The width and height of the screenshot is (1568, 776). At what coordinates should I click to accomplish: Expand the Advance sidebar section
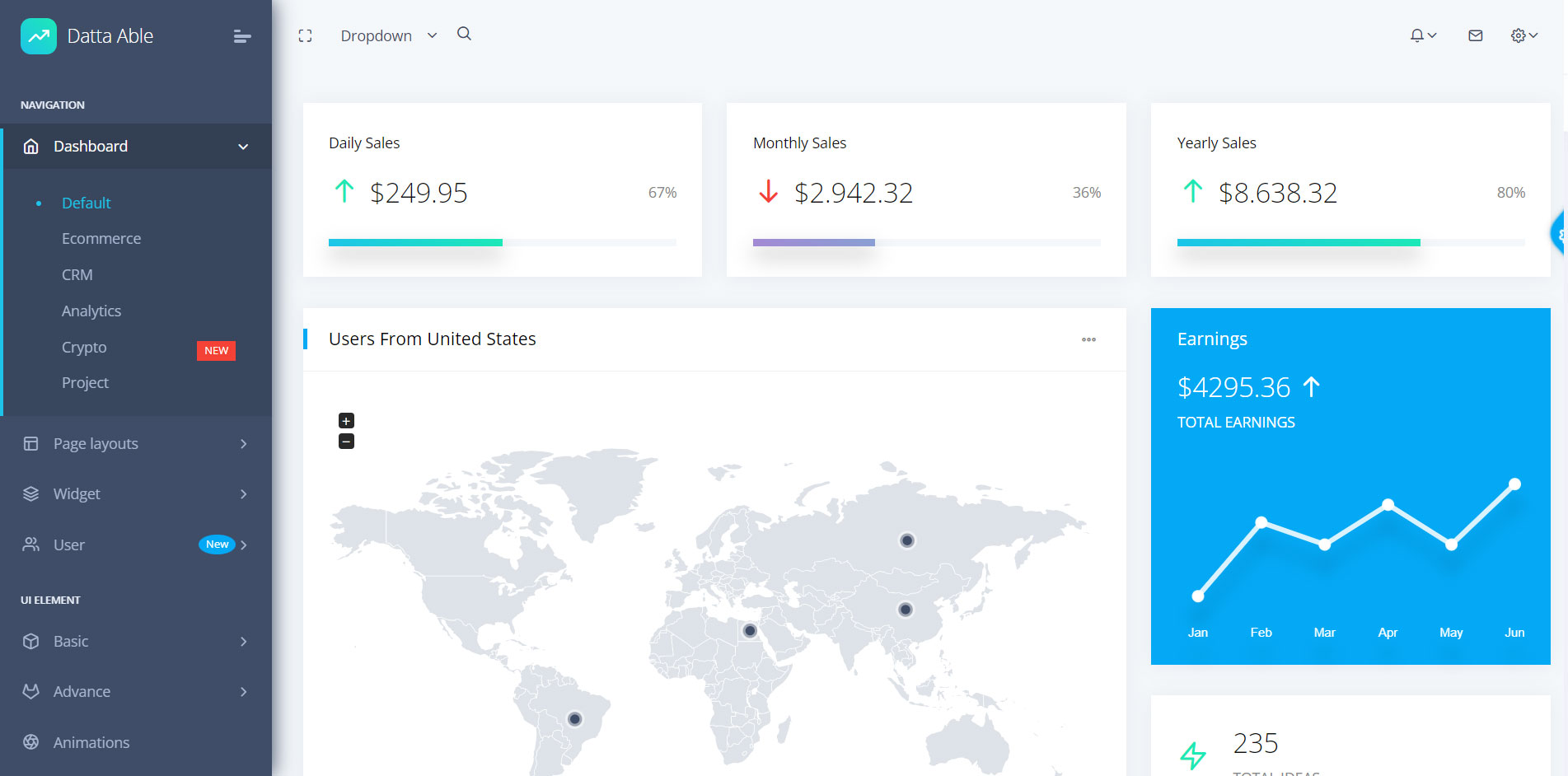[x=81, y=691]
